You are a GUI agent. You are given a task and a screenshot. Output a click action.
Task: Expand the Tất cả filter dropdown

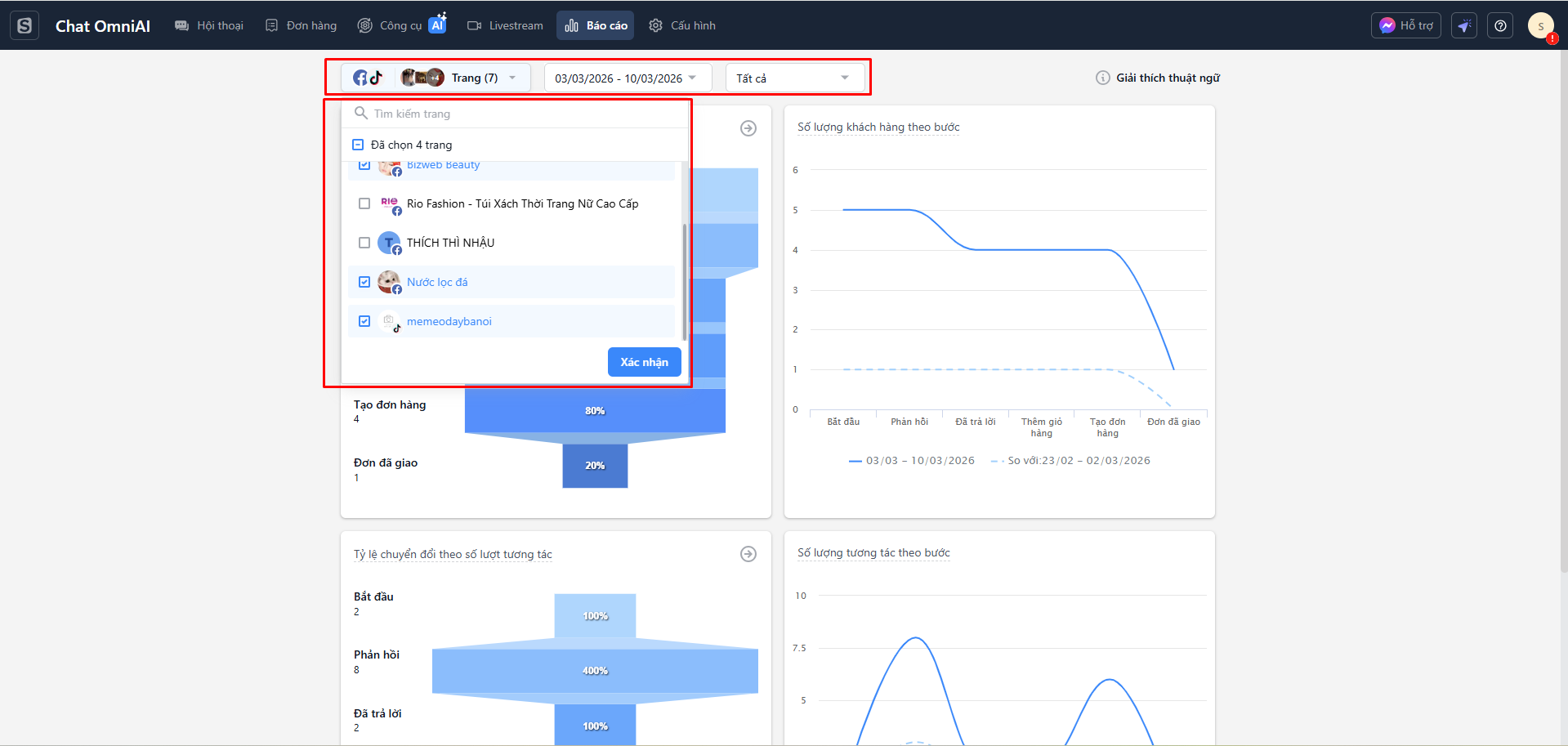[793, 78]
